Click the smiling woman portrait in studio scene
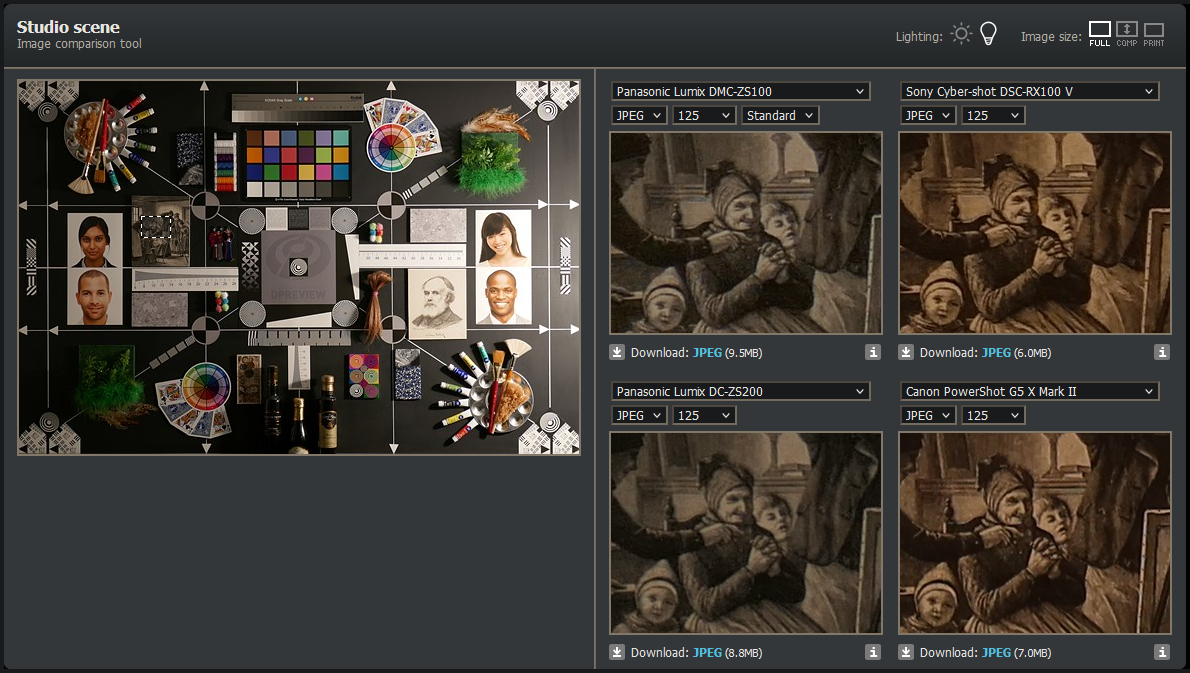 502,237
